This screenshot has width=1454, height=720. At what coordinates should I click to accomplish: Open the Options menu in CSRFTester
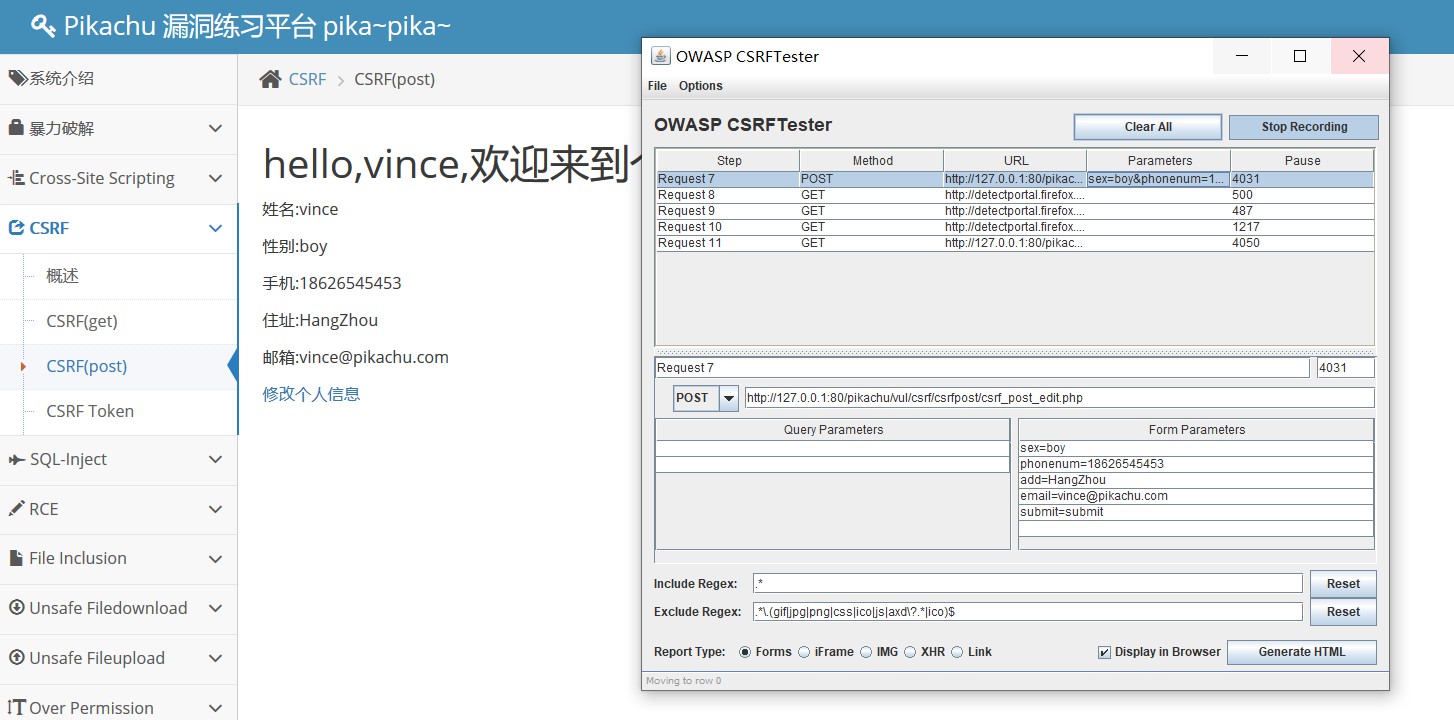tap(700, 86)
